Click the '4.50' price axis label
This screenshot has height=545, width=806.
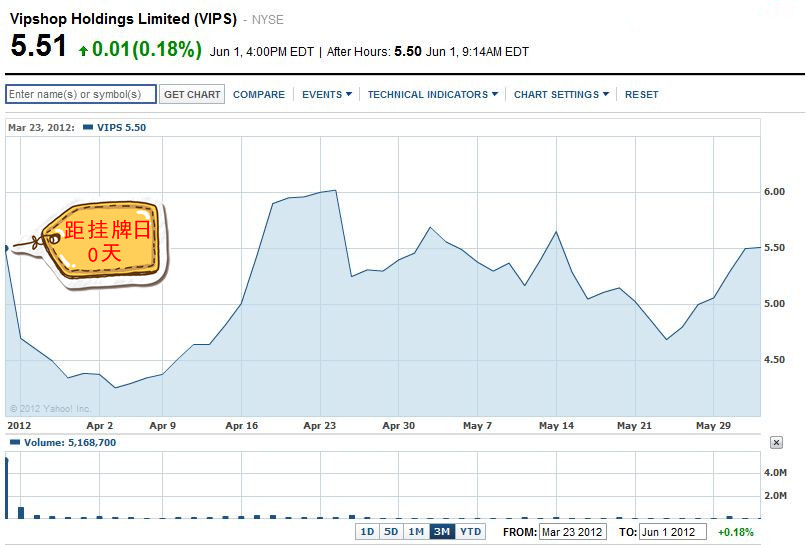tap(774, 360)
